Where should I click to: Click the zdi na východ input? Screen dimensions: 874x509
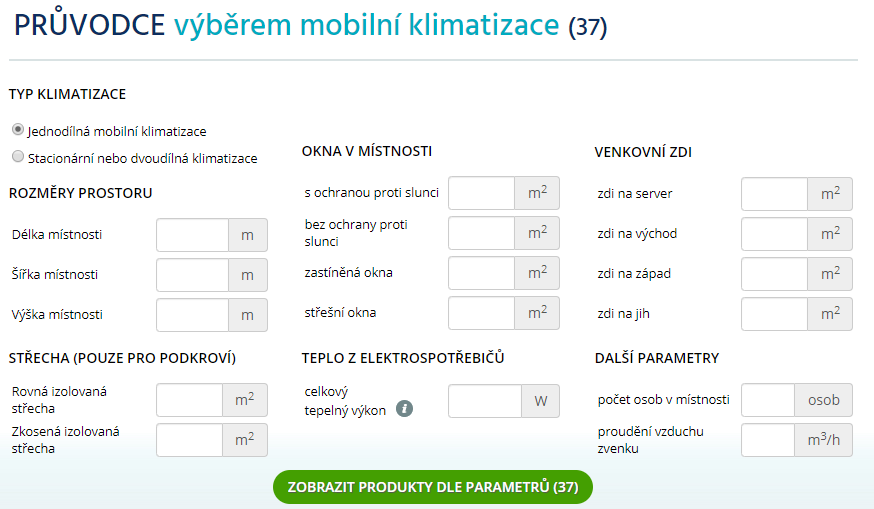point(775,234)
